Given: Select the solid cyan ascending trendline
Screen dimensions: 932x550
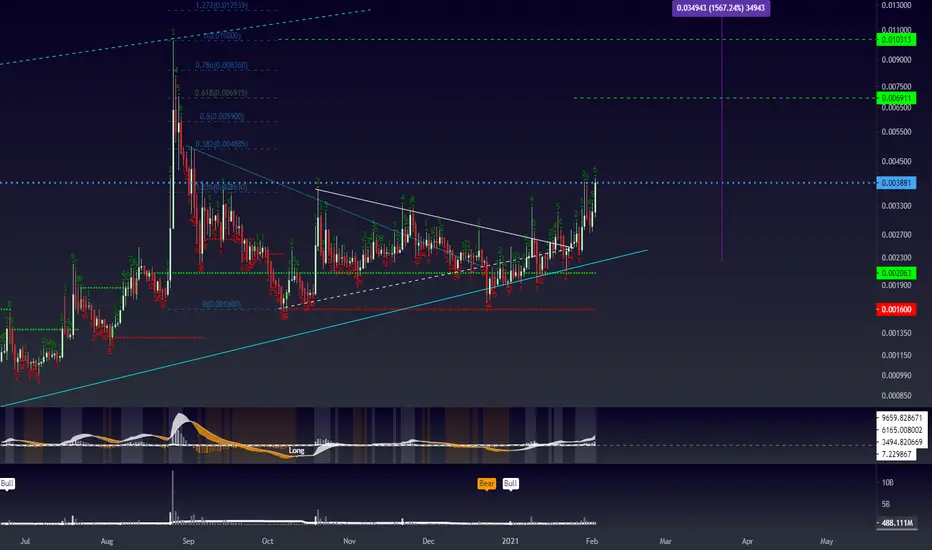Looking at the screenshot, I should click(324, 328).
